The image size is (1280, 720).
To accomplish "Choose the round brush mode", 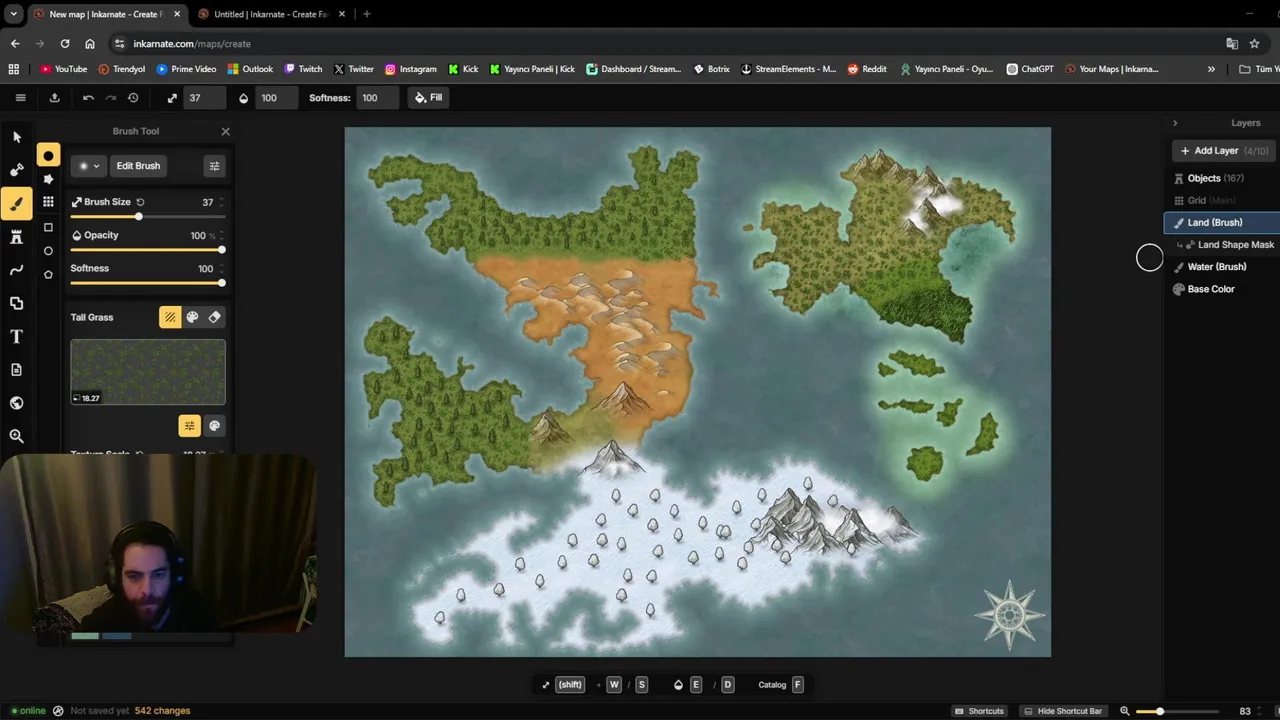I will pyautogui.click(x=48, y=155).
